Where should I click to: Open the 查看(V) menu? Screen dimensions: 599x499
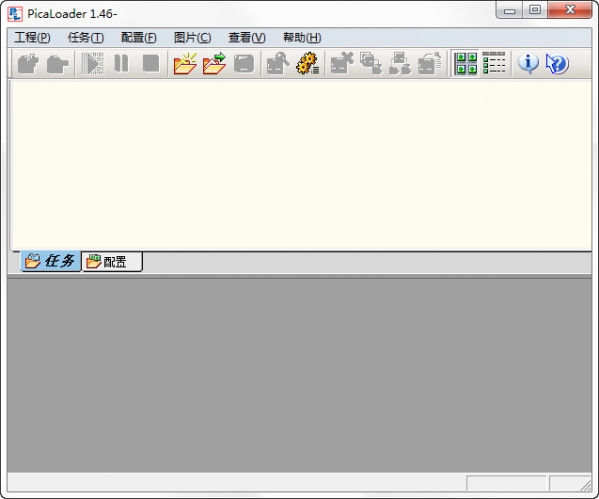[246, 37]
